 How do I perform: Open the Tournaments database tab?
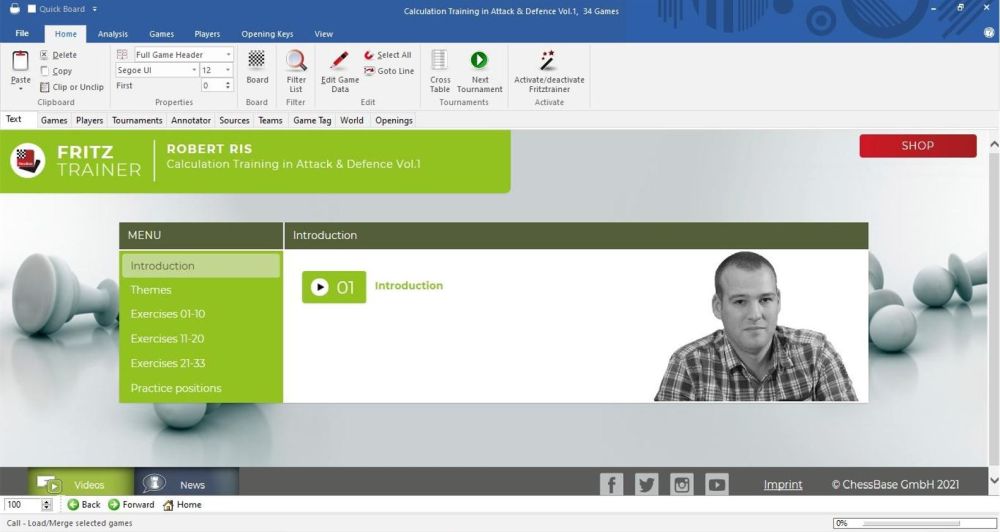(137, 120)
